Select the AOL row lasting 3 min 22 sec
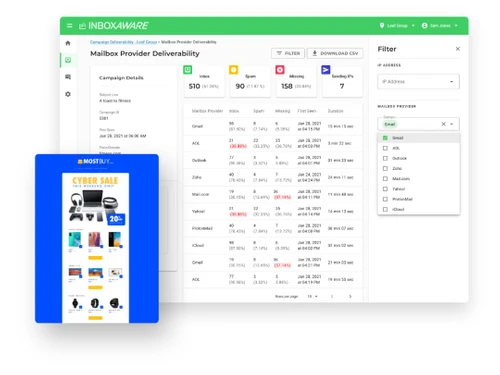500x375 pixels. pyautogui.click(x=273, y=143)
